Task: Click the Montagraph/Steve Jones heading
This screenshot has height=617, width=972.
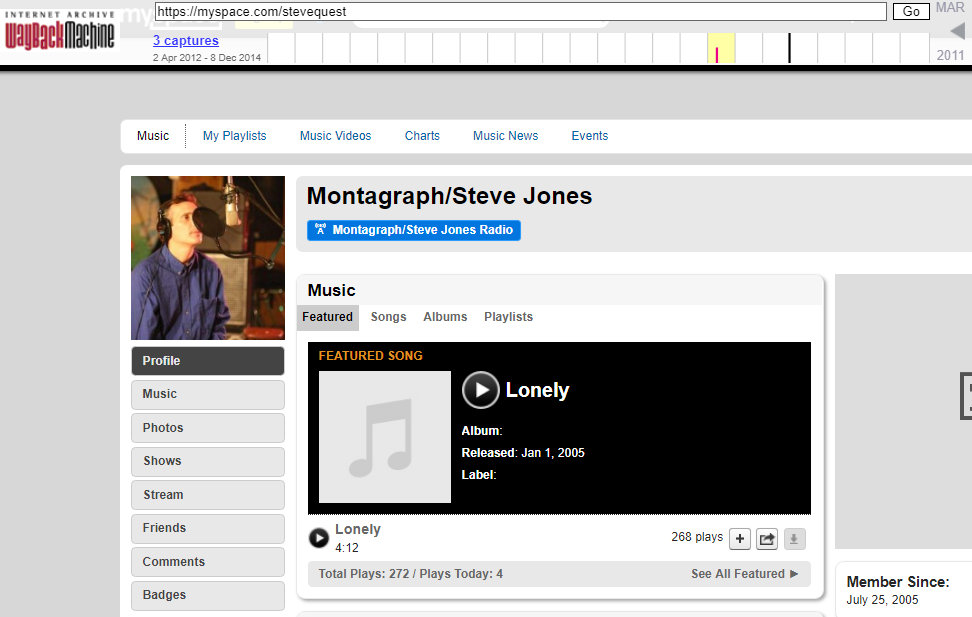Action: pos(449,197)
